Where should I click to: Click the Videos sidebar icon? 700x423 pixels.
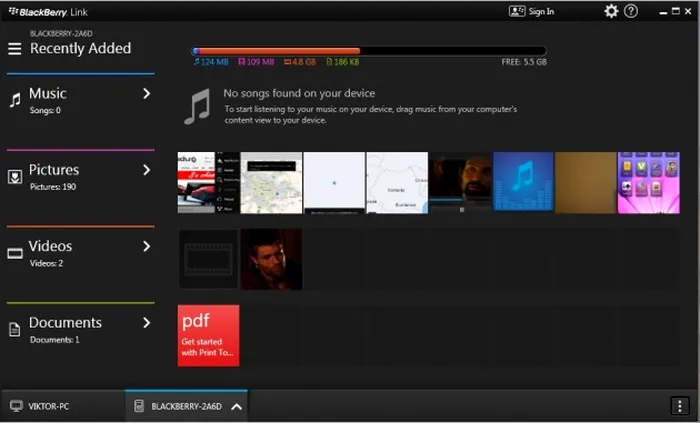15,253
